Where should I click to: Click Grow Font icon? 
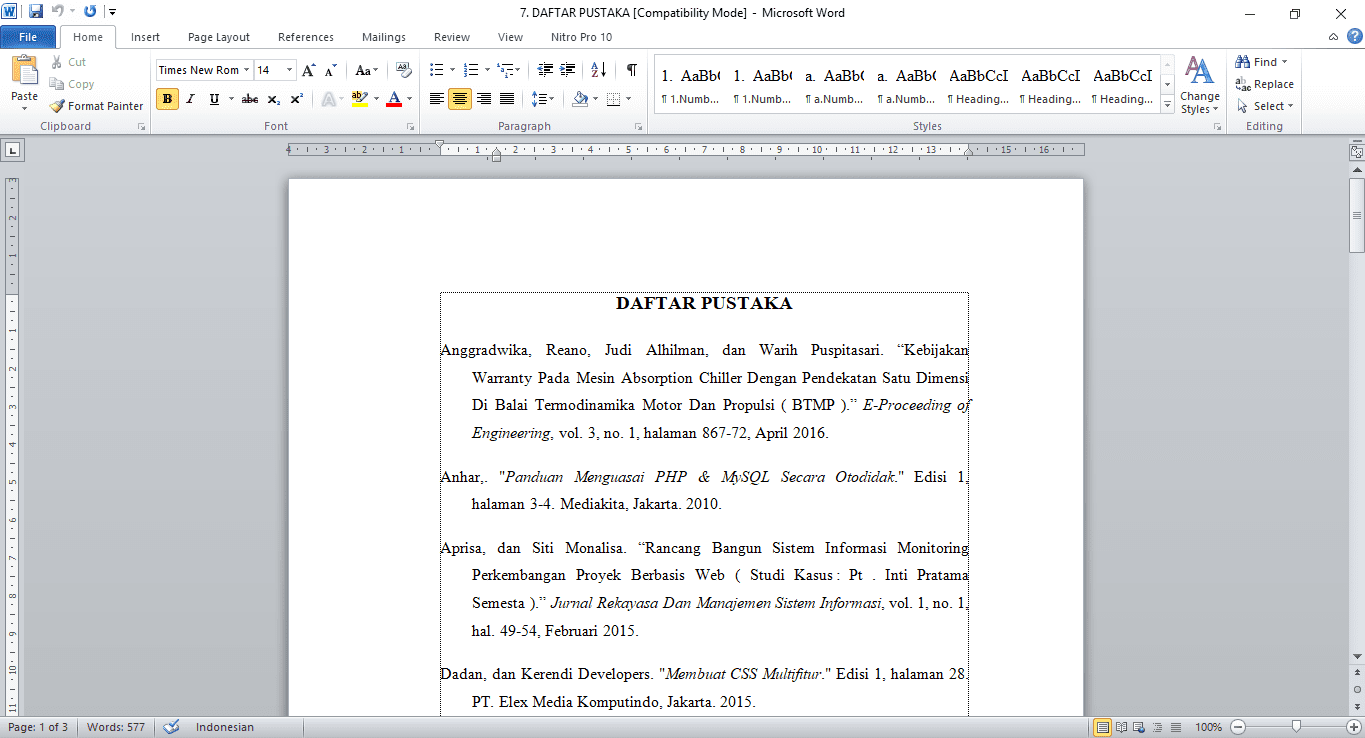[309, 70]
